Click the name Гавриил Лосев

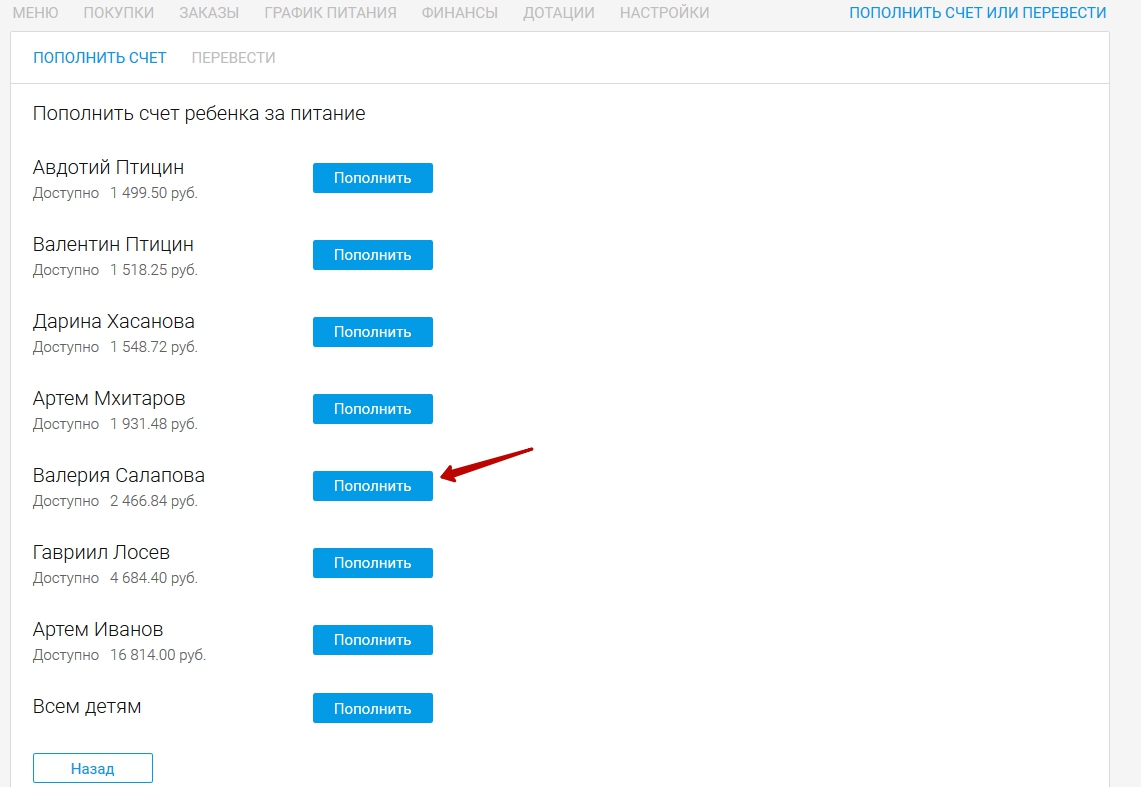coord(101,553)
